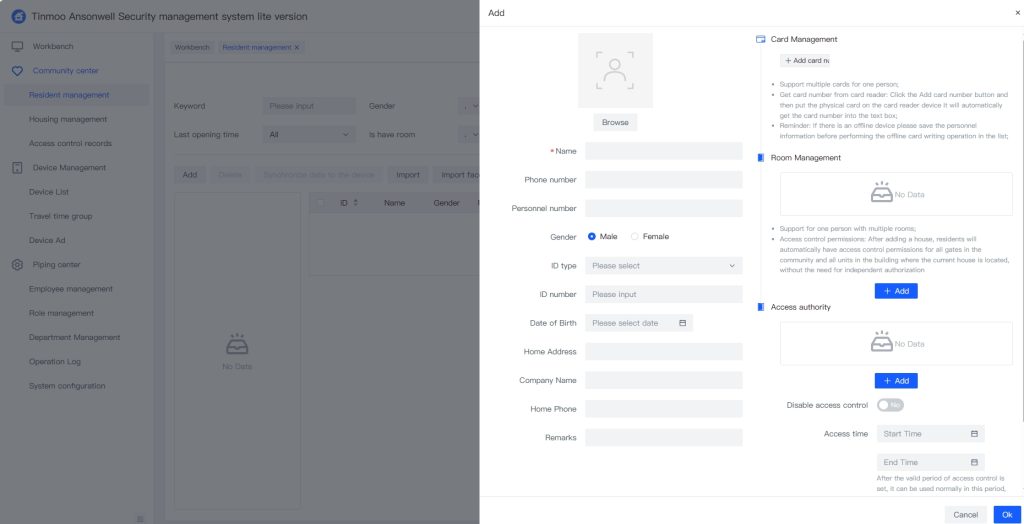1024x524 pixels.
Task: Open Housing management in sidebar
Action: 68,120
